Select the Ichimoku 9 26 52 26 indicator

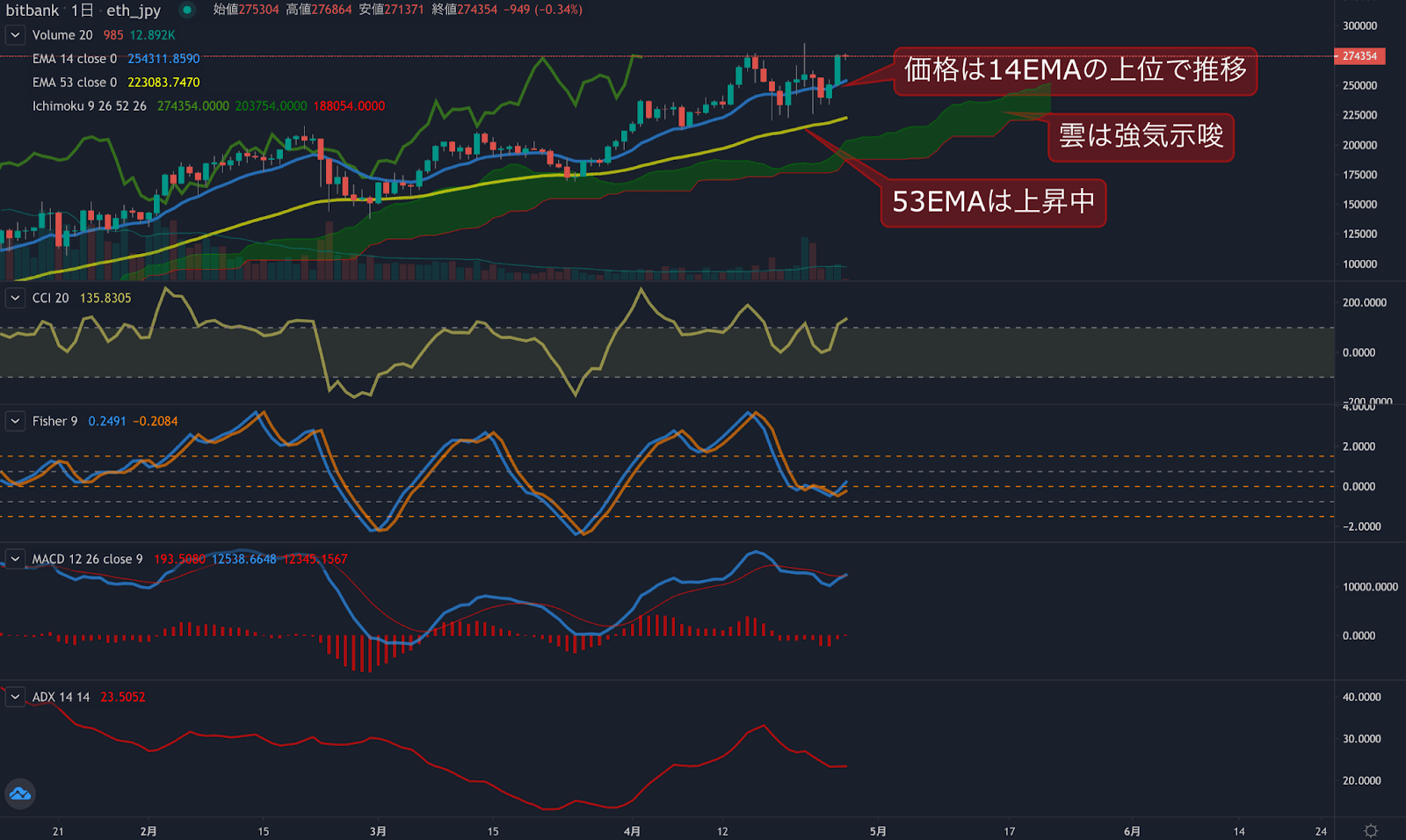tap(89, 106)
